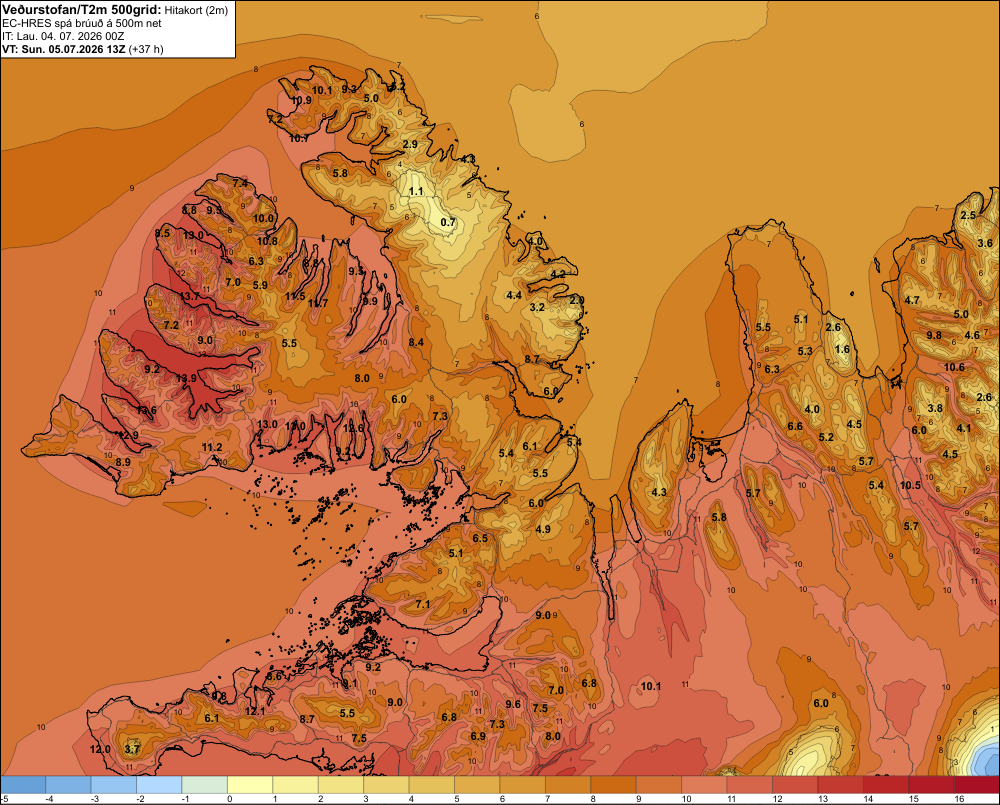This screenshot has width=1000, height=805.
Task: Click the temperature value '10.6'
Action: (x=954, y=367)
